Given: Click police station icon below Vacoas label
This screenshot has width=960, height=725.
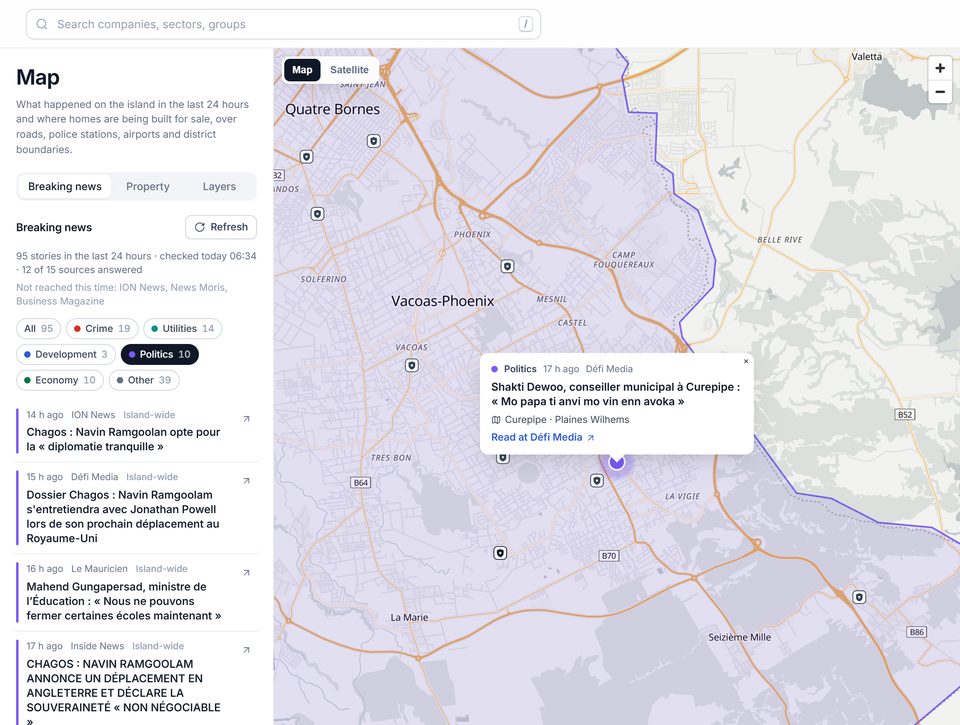Looking at the screenshot, I should (x=412, y=366).
